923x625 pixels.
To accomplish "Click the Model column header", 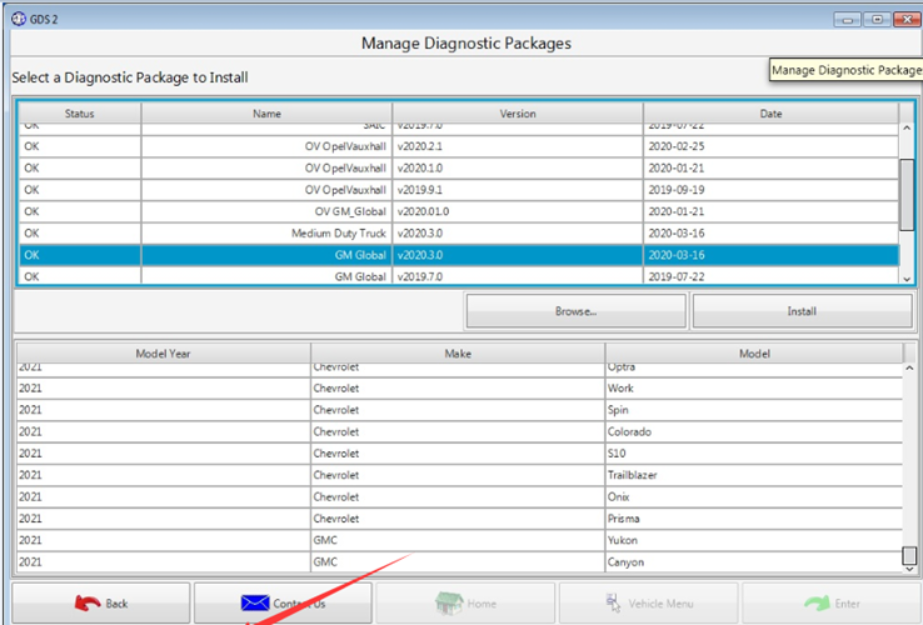I will coord(755,353).
